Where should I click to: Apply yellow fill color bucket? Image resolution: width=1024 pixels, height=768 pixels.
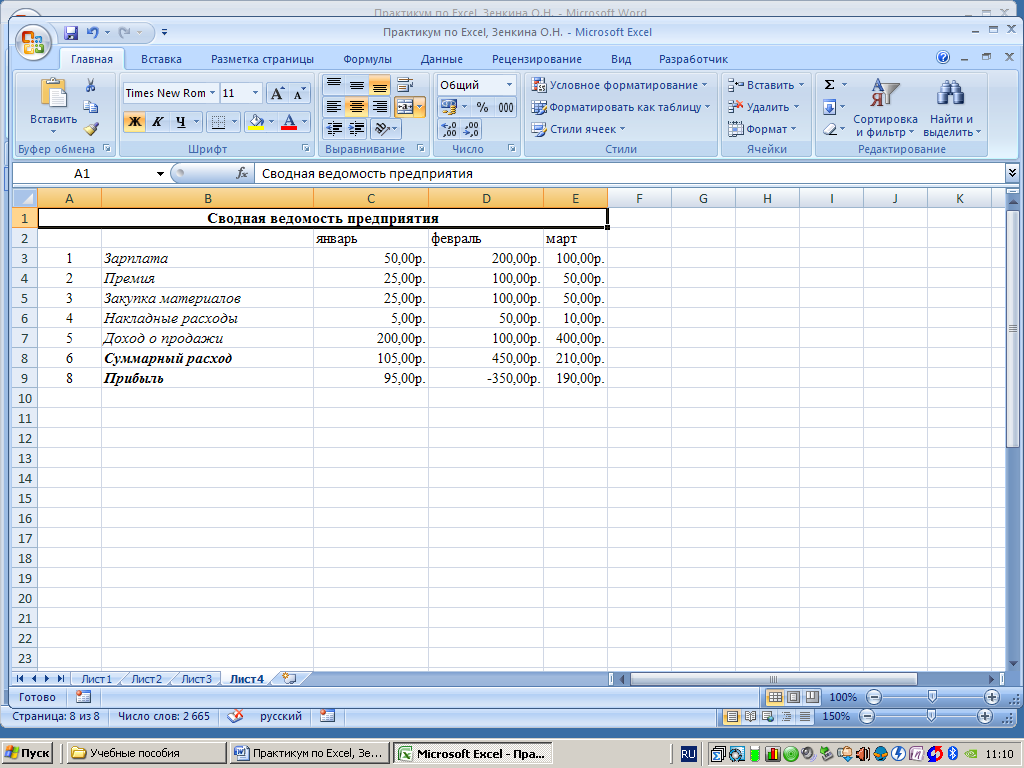(x=257, y=122)
